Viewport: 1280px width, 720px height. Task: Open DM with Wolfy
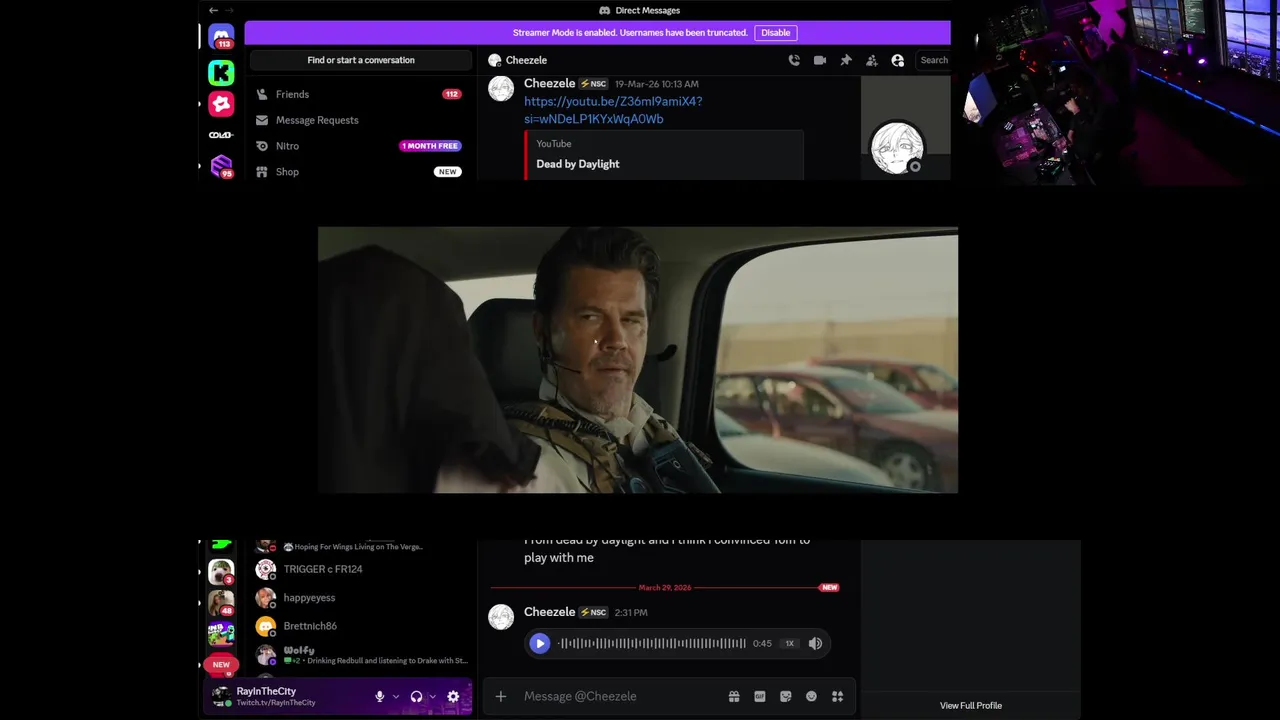(x=361, y=655)
